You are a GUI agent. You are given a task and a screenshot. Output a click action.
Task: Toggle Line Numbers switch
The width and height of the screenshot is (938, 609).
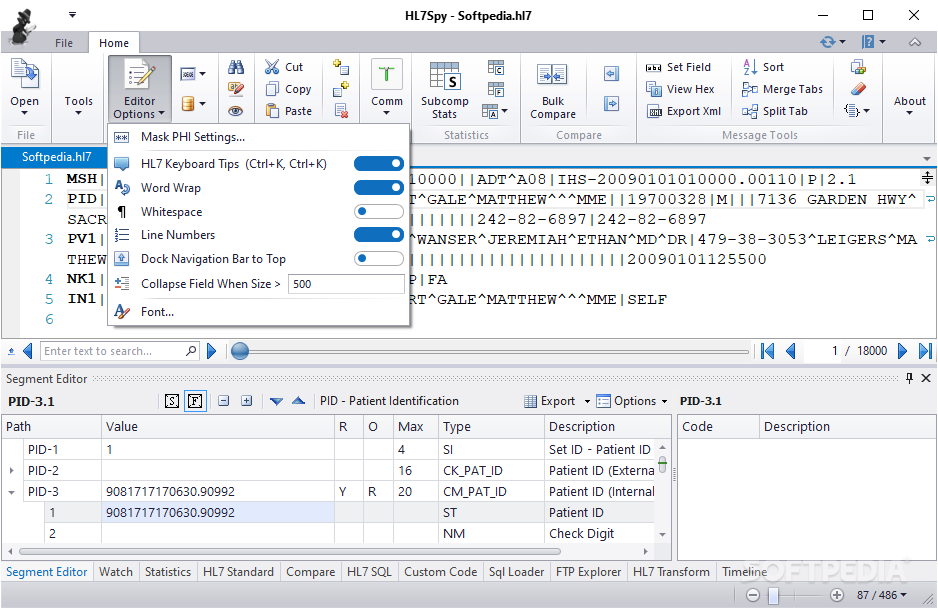pos(379,235)
